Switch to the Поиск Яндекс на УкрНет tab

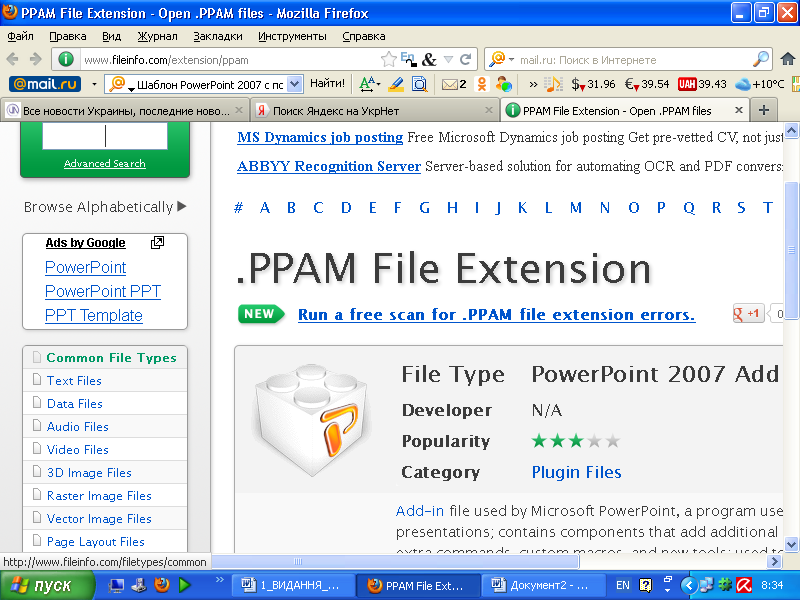[374, 111]
